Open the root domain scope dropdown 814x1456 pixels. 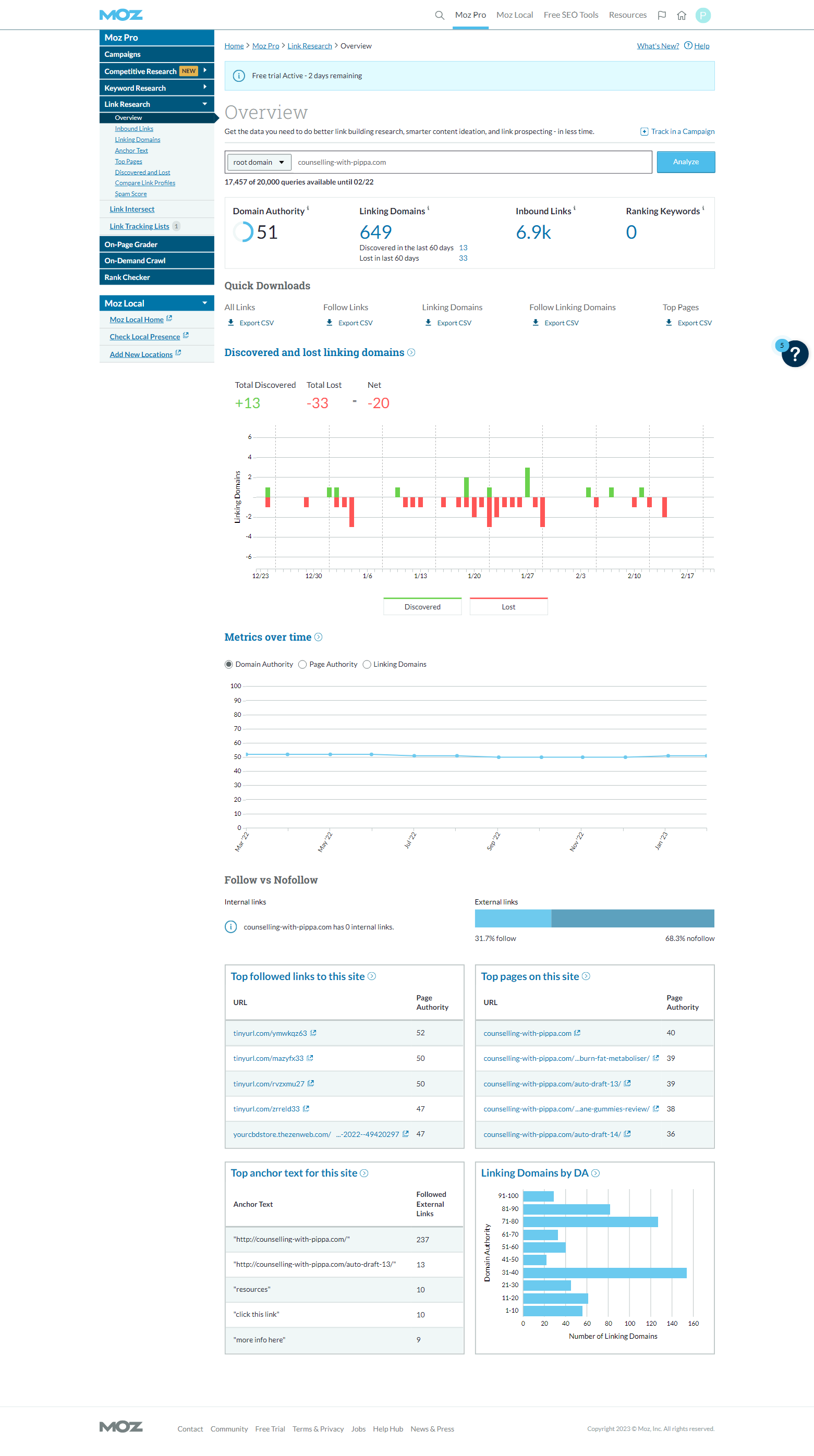(259, 162)
